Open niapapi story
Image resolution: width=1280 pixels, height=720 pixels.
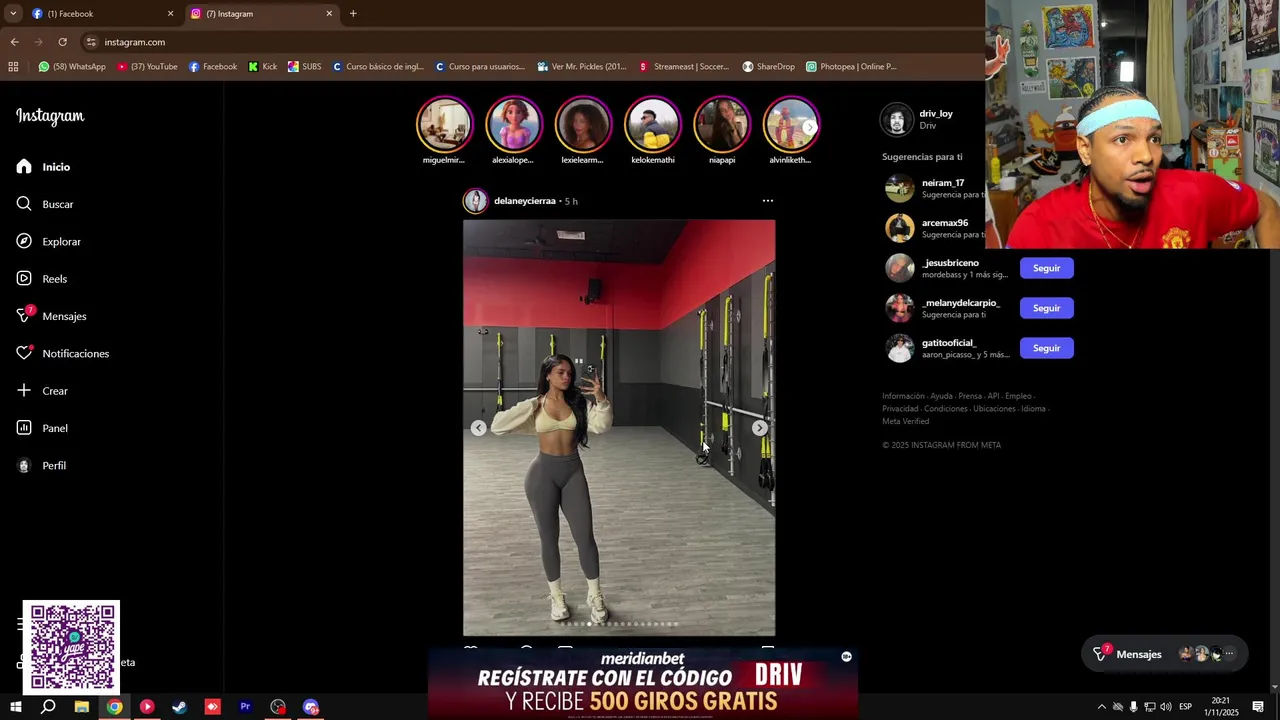pyautogui.click(x=722, y=131)
